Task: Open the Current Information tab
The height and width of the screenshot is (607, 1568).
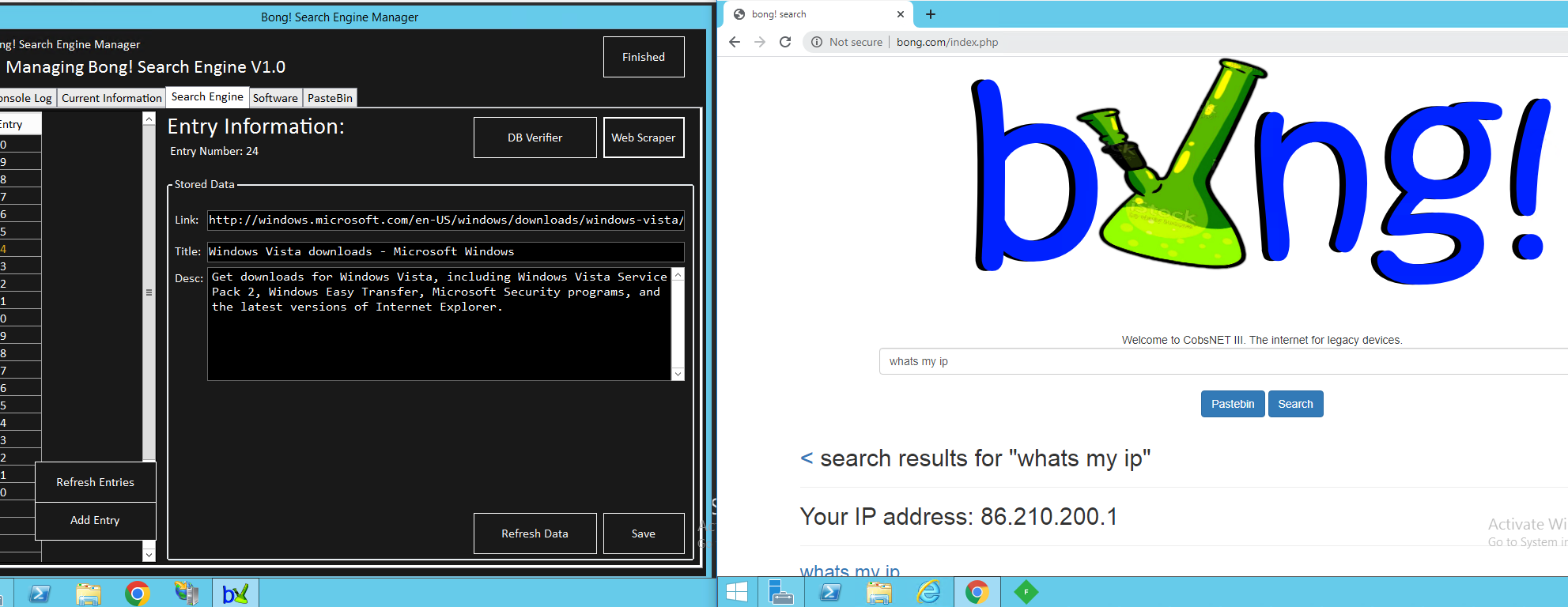Action: click(111, 98)
